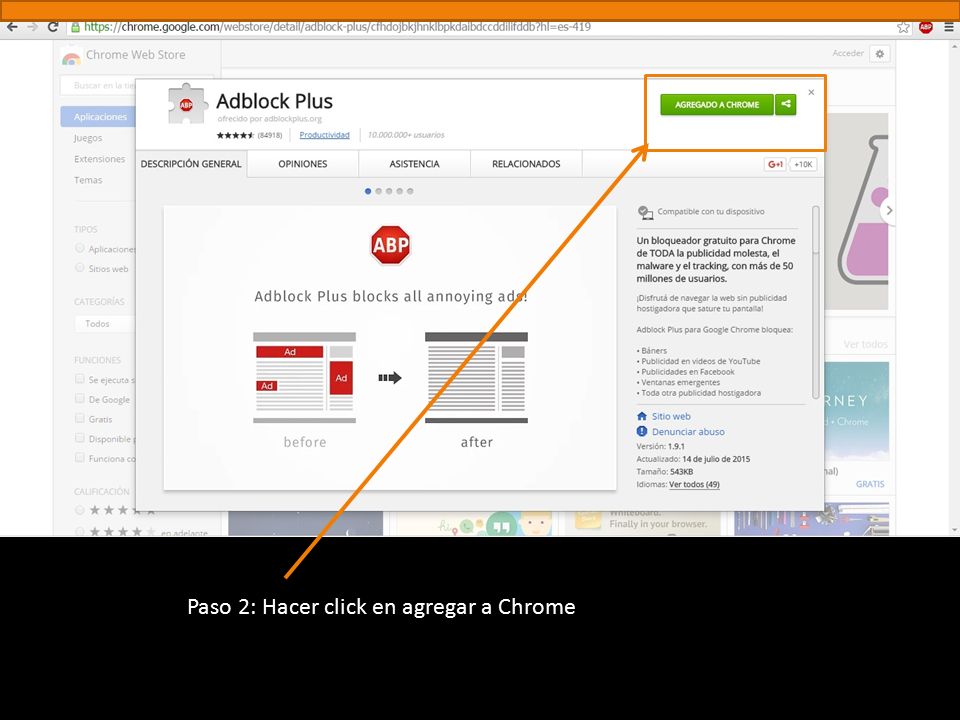Click the browser forward arrow
The image size is (960, 720).
[x=32, y=27]
